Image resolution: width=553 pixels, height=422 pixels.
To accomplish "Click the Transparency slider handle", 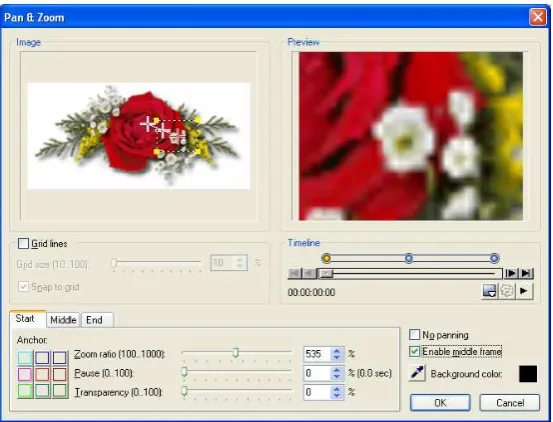I will click(x=184, y=390).
